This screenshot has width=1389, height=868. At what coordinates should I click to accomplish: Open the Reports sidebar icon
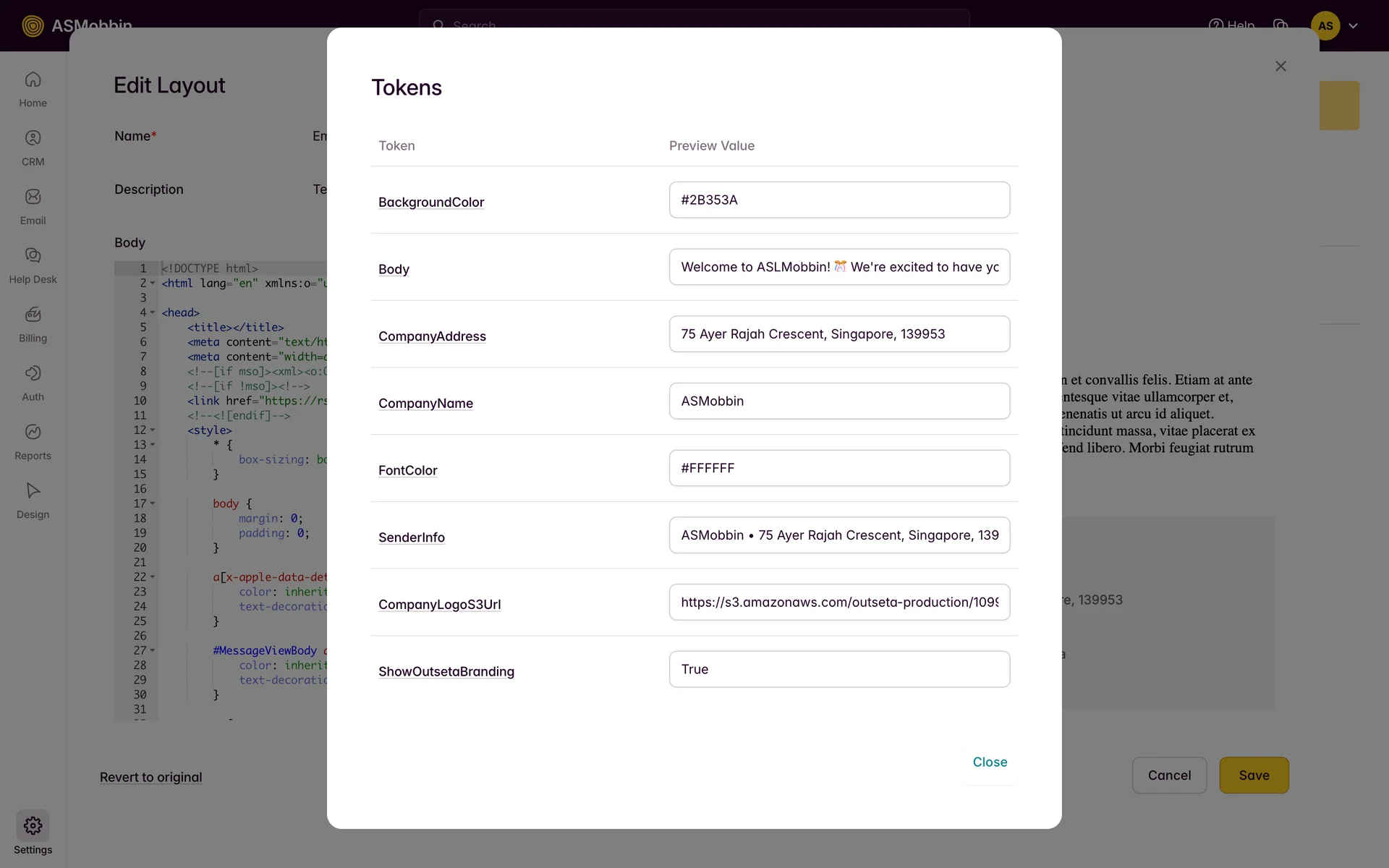(33, 432)
